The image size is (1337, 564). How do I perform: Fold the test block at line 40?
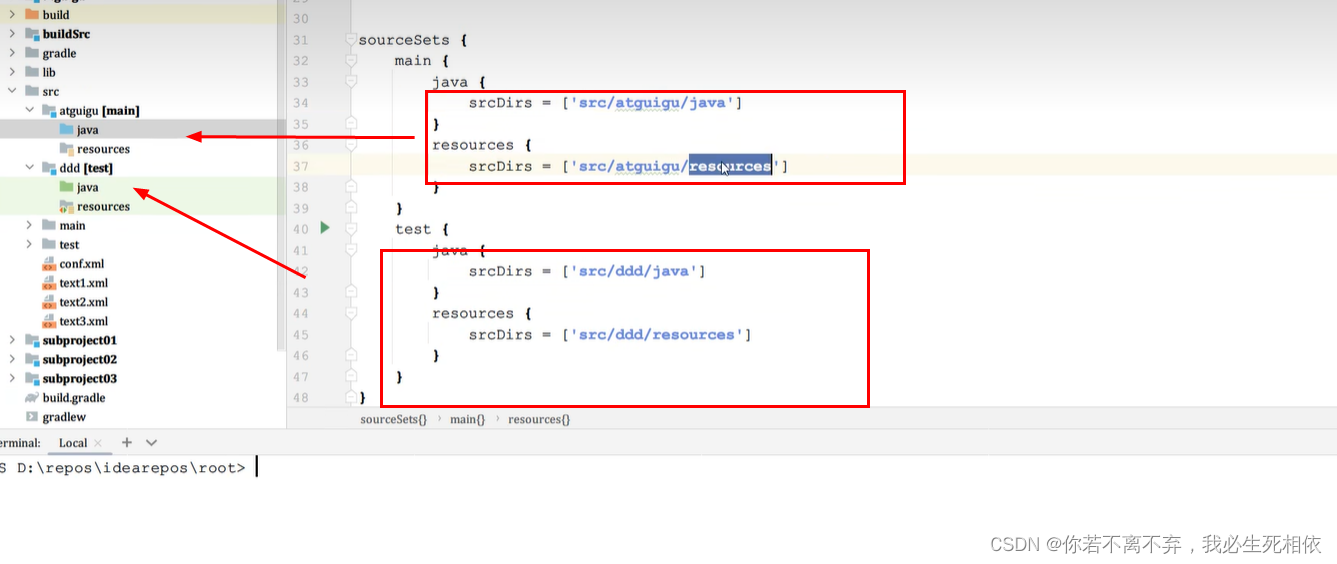350,229
